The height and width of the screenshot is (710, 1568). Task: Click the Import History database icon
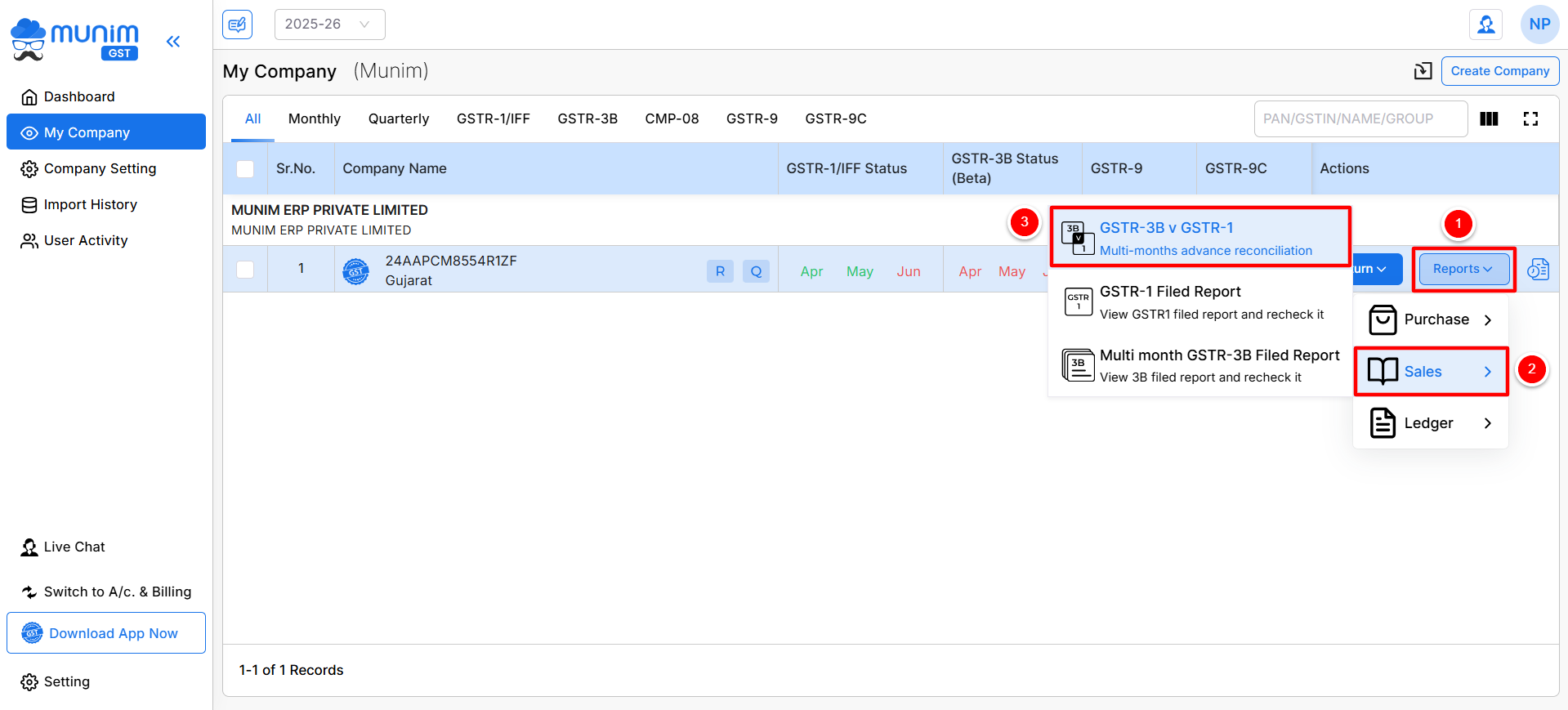point(29,205)
